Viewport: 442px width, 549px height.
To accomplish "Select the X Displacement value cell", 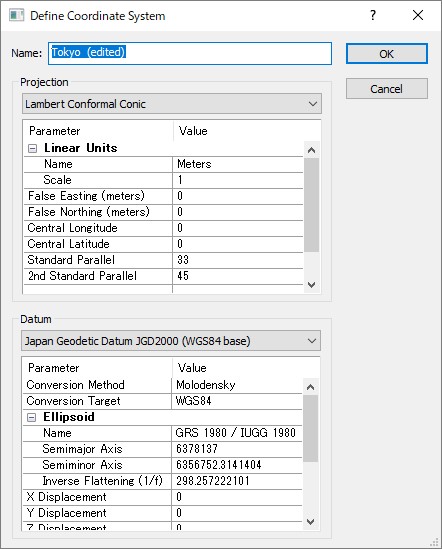I will (237, 497).
